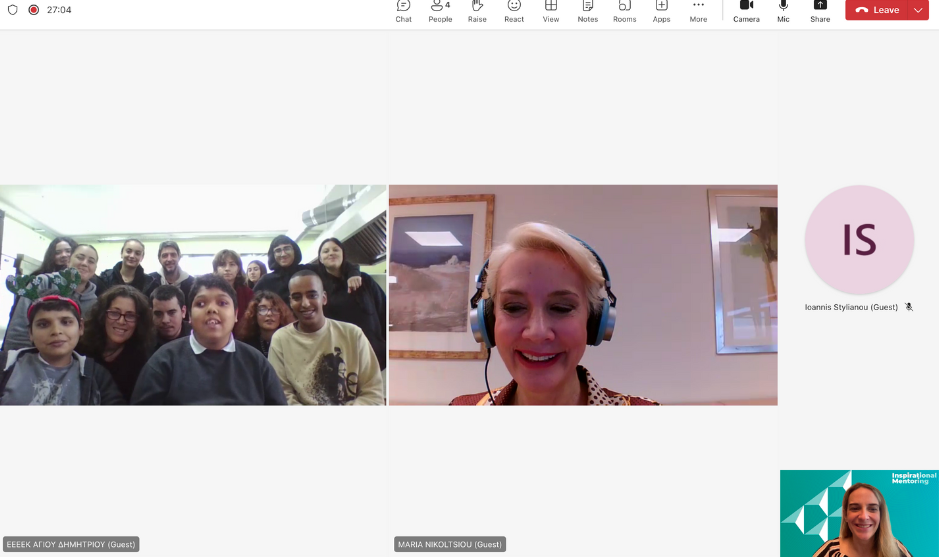939x557 pixels.
Task: Open the React emoji menu
Action: pyautogui.click(x=514, y=11)
